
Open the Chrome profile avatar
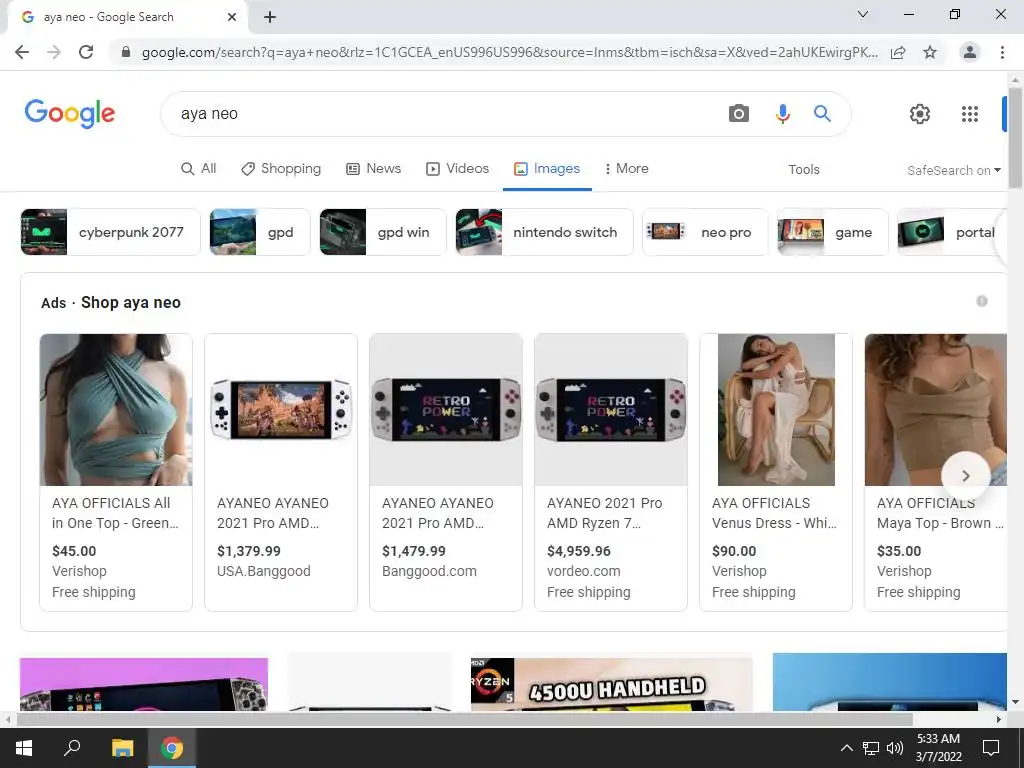click(970, 52)
